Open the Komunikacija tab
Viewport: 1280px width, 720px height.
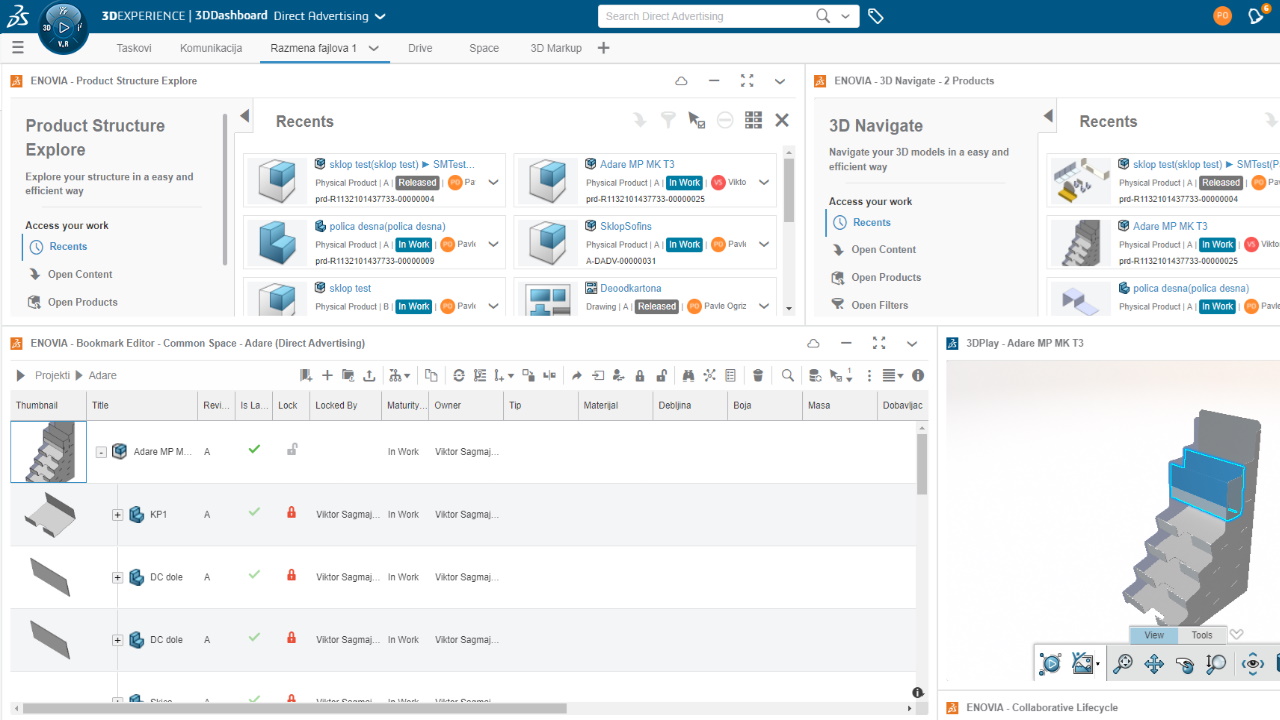click(x=211, y=47)
